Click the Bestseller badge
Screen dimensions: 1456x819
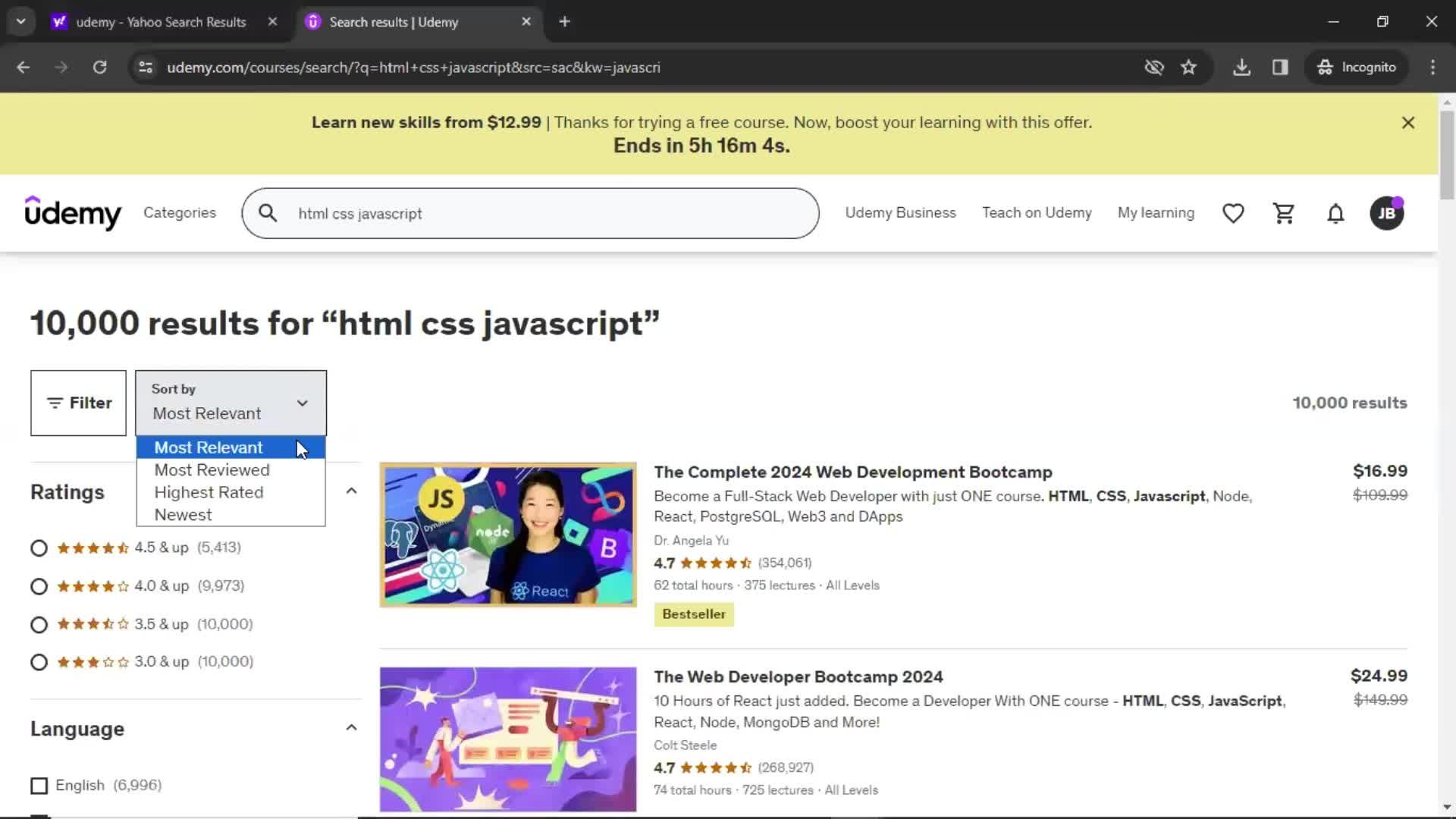coord(694,614)
